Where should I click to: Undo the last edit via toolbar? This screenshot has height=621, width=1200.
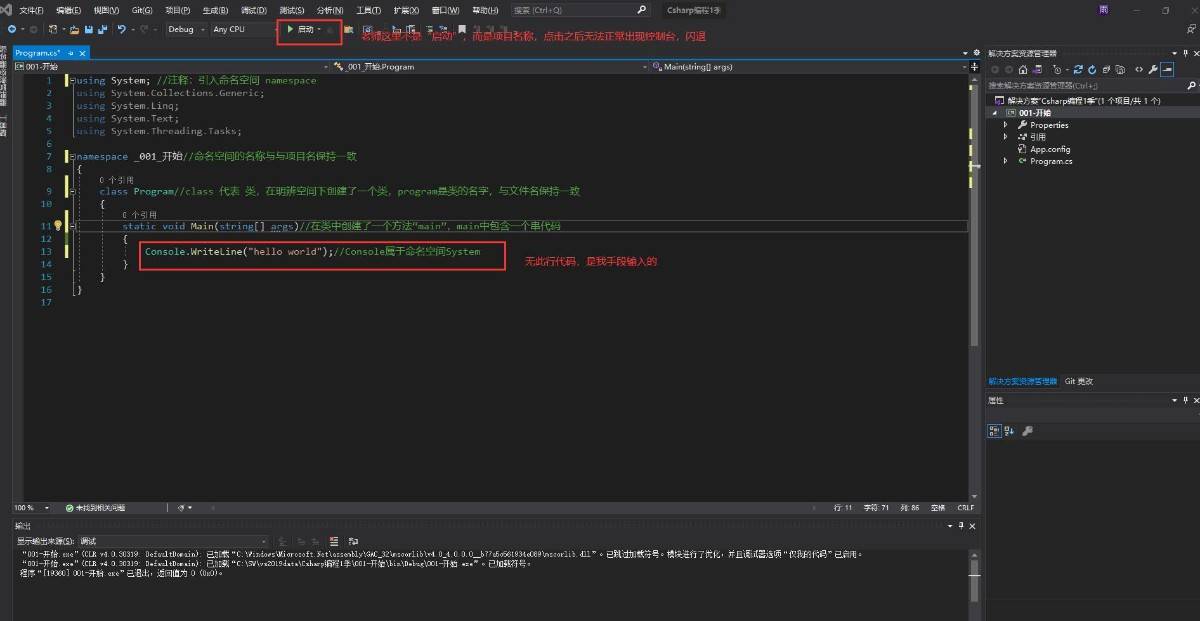click(121, 29)
